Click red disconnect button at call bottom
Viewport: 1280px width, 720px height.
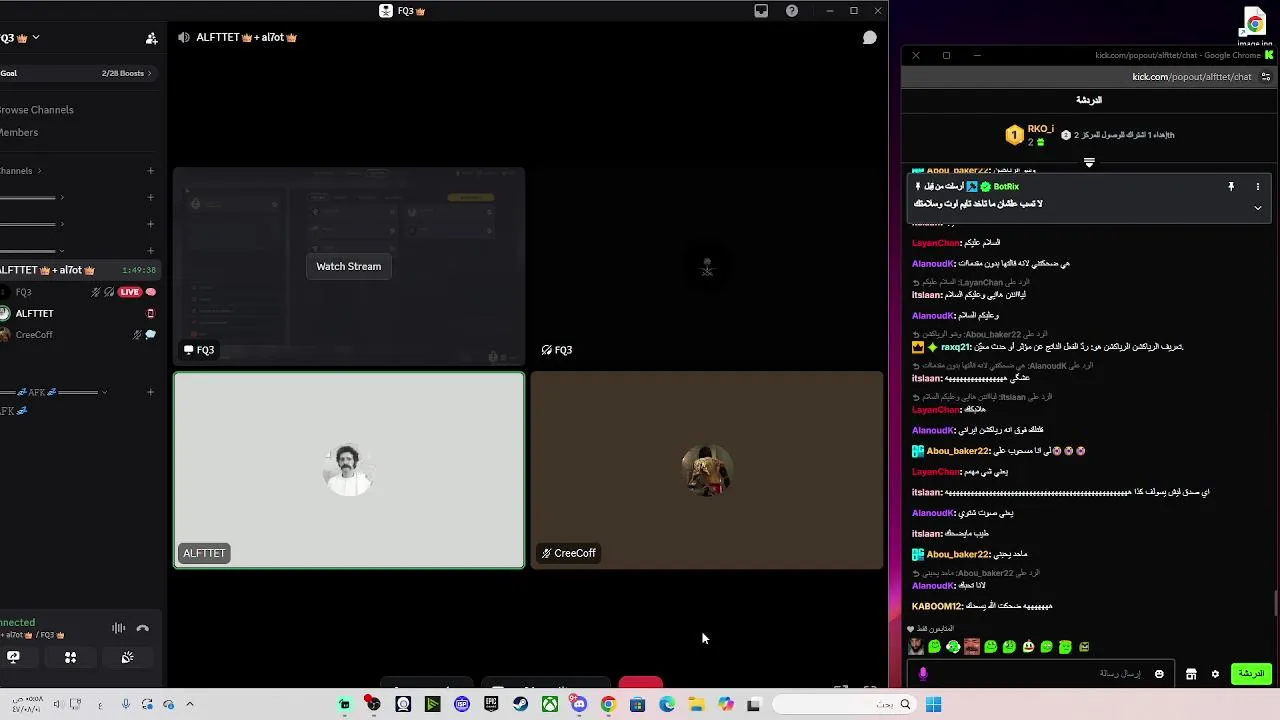(x=640, y=684)
